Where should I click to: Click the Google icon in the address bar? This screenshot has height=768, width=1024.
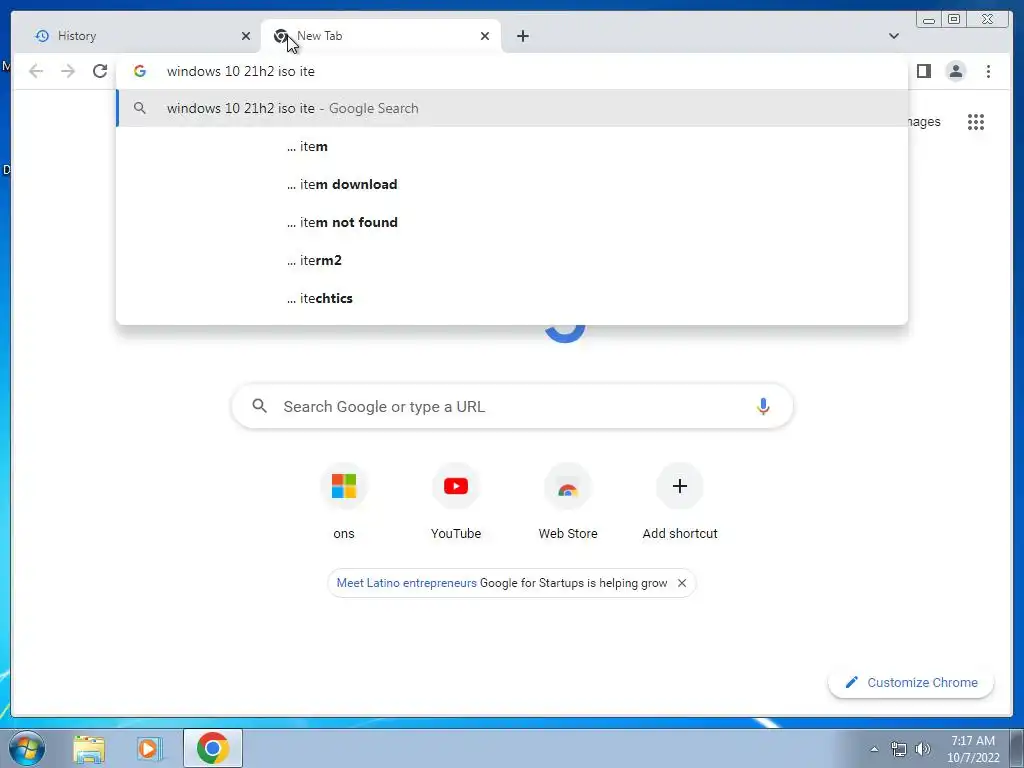pyautogui.click(x=140, y=71)
